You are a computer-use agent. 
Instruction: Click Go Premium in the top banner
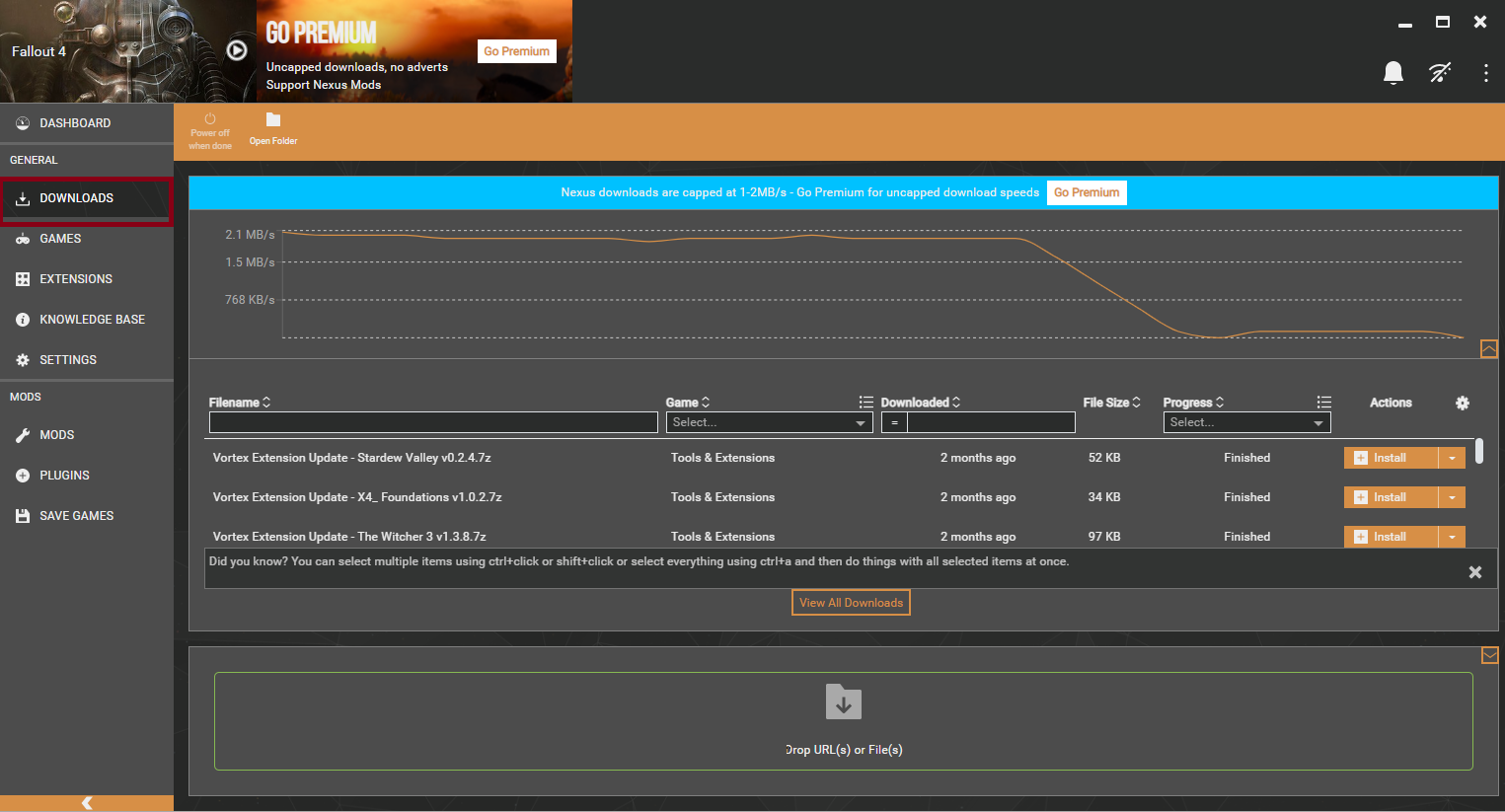517,51
